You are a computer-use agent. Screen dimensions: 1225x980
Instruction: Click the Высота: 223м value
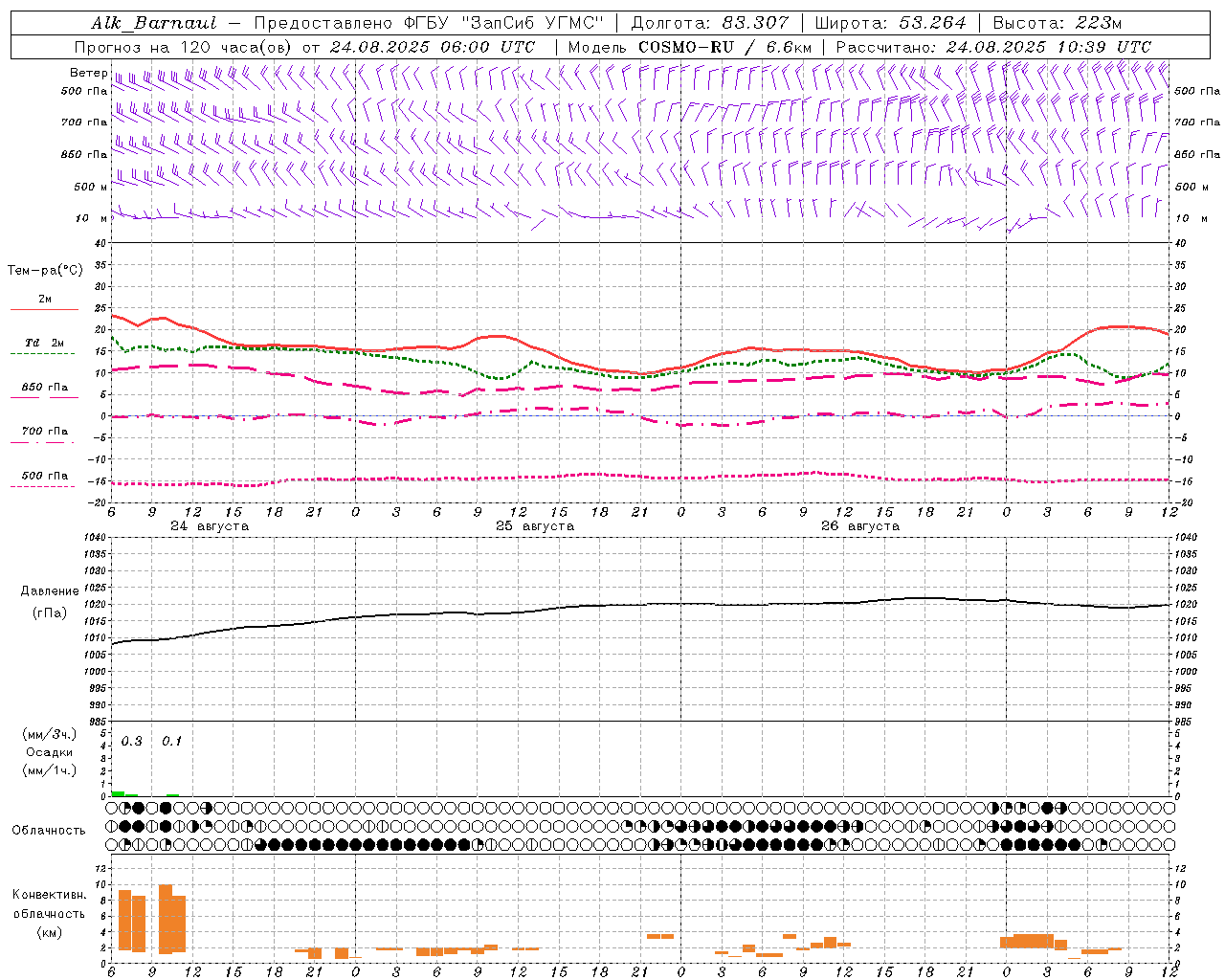click(x=1057, y=23)
